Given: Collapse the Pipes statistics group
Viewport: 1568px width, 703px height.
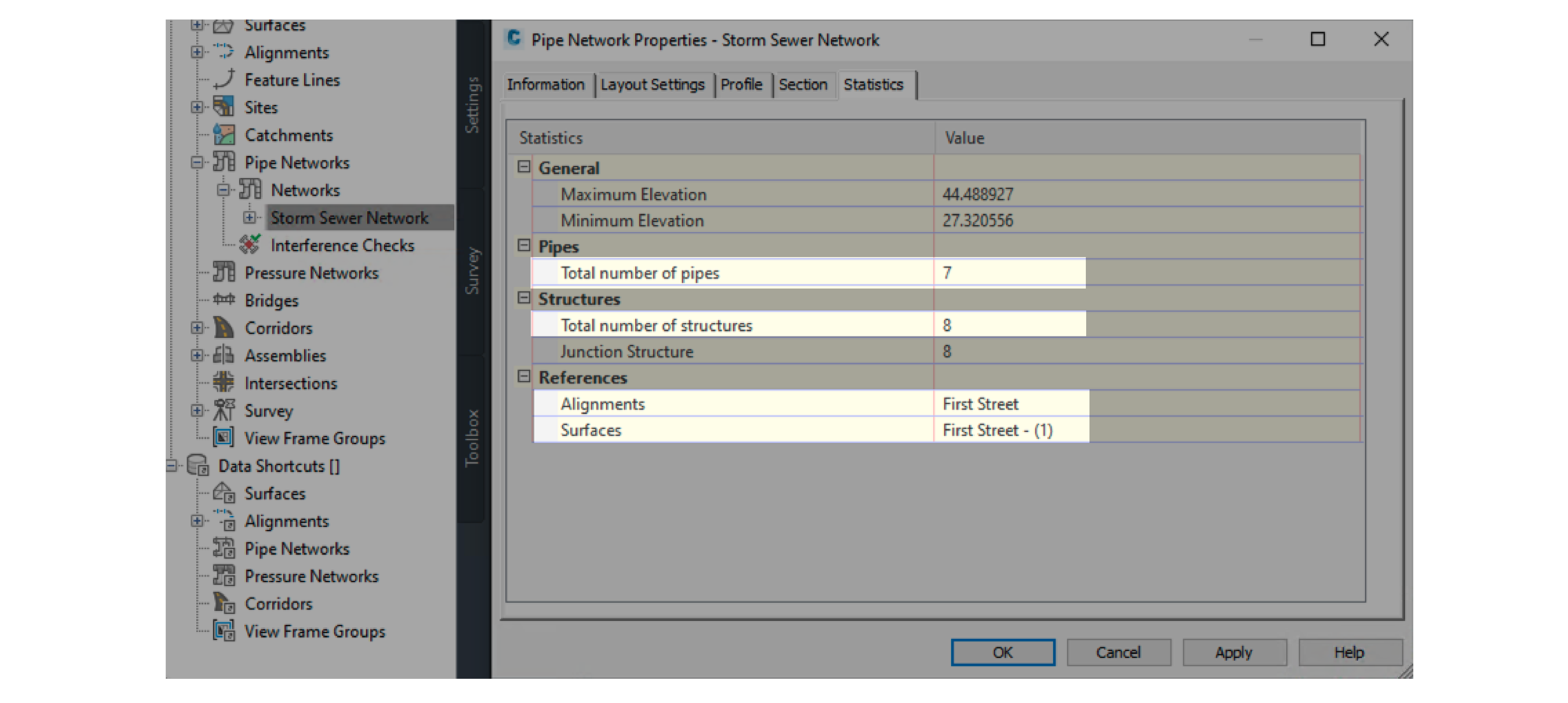Looking at the screenshot, I should (x=524, y=246).
